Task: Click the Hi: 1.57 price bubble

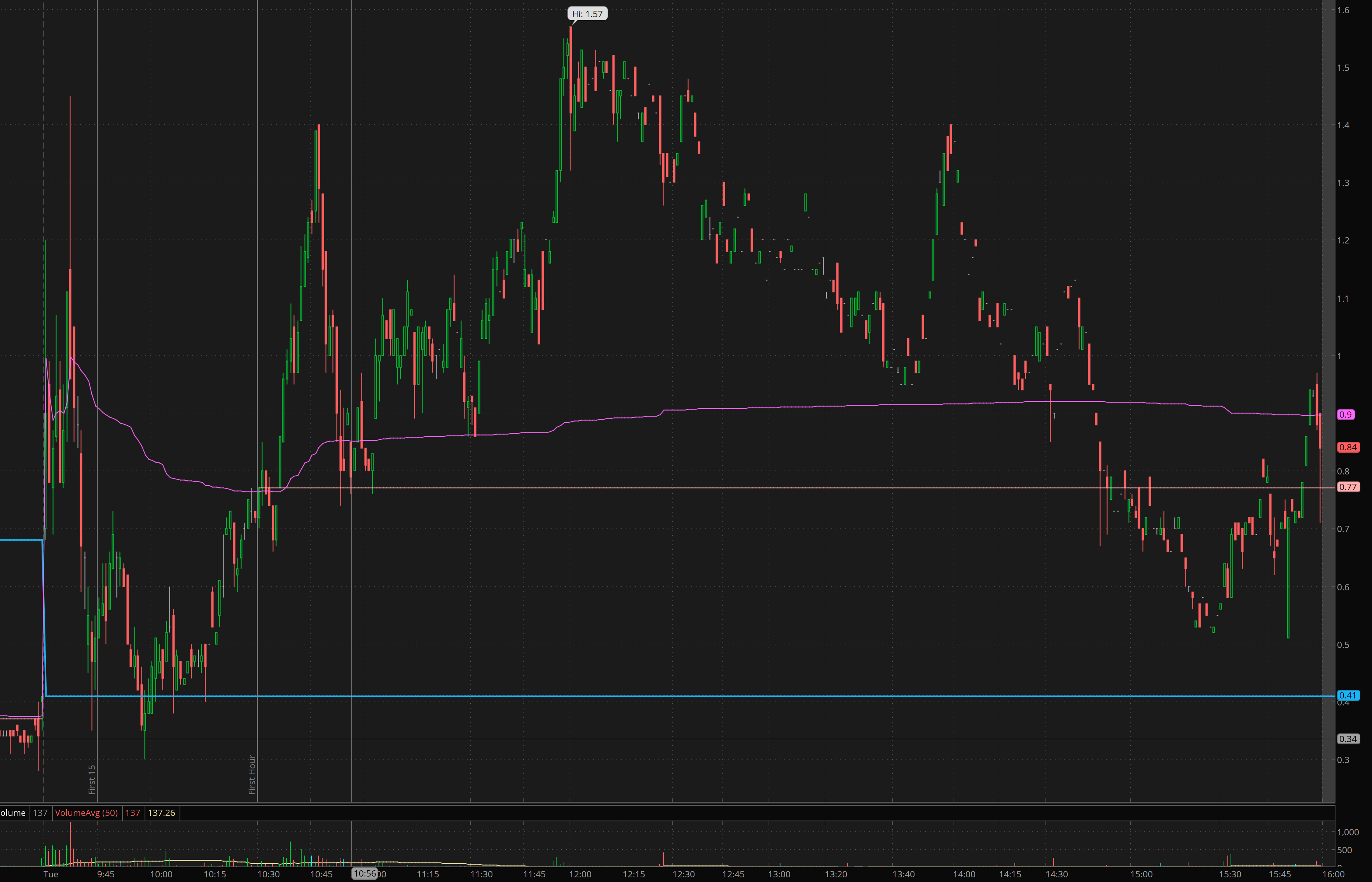Action: (x=587, y=14)
